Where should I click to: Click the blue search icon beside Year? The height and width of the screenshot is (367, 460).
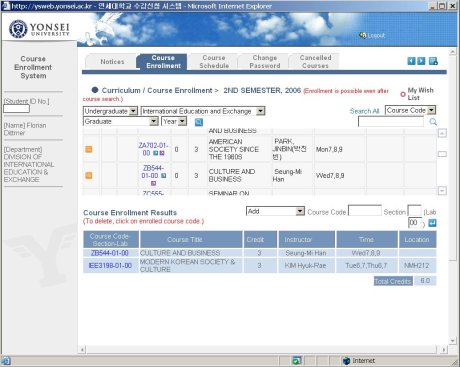point(199,122)
